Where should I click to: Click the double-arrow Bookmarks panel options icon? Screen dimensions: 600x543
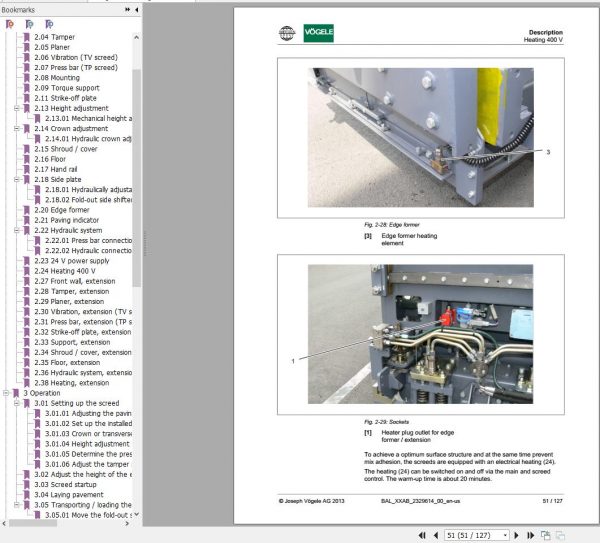(x=127, y=10)
